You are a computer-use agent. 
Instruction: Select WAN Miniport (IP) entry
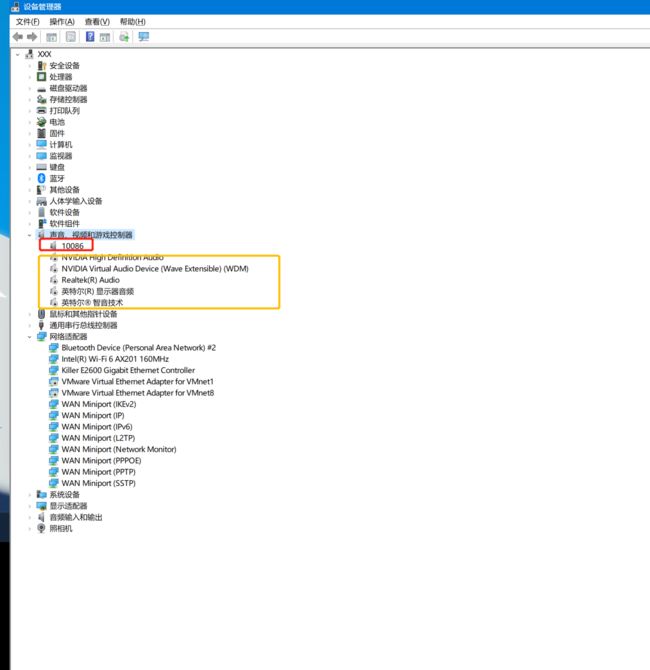(93, 415)
